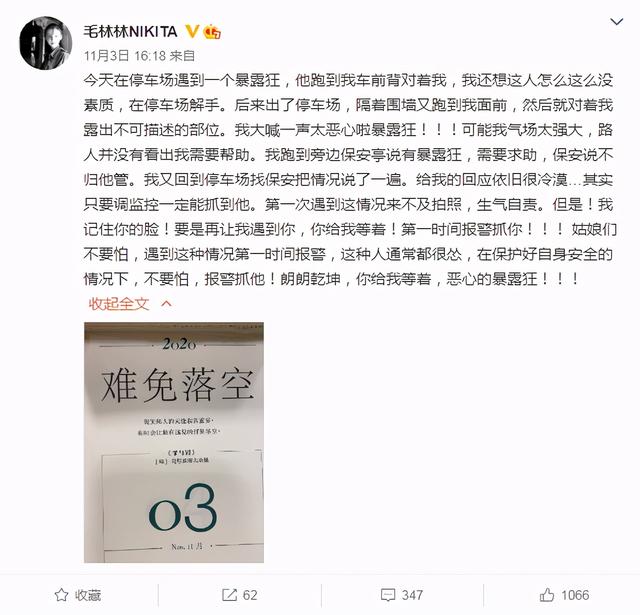640x615 pixels.
Task: Click the thumbs-up like icon
Action: point(547,595)
